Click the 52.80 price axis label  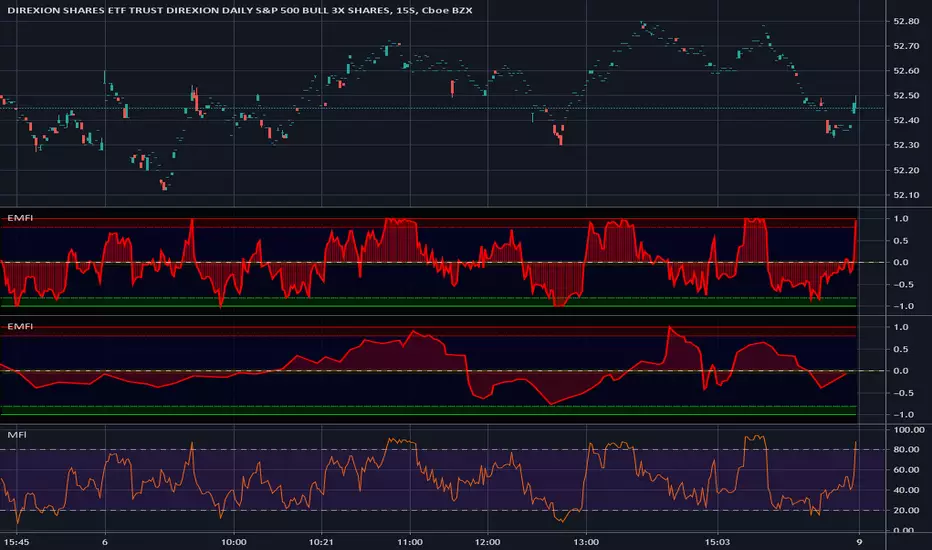908,21
